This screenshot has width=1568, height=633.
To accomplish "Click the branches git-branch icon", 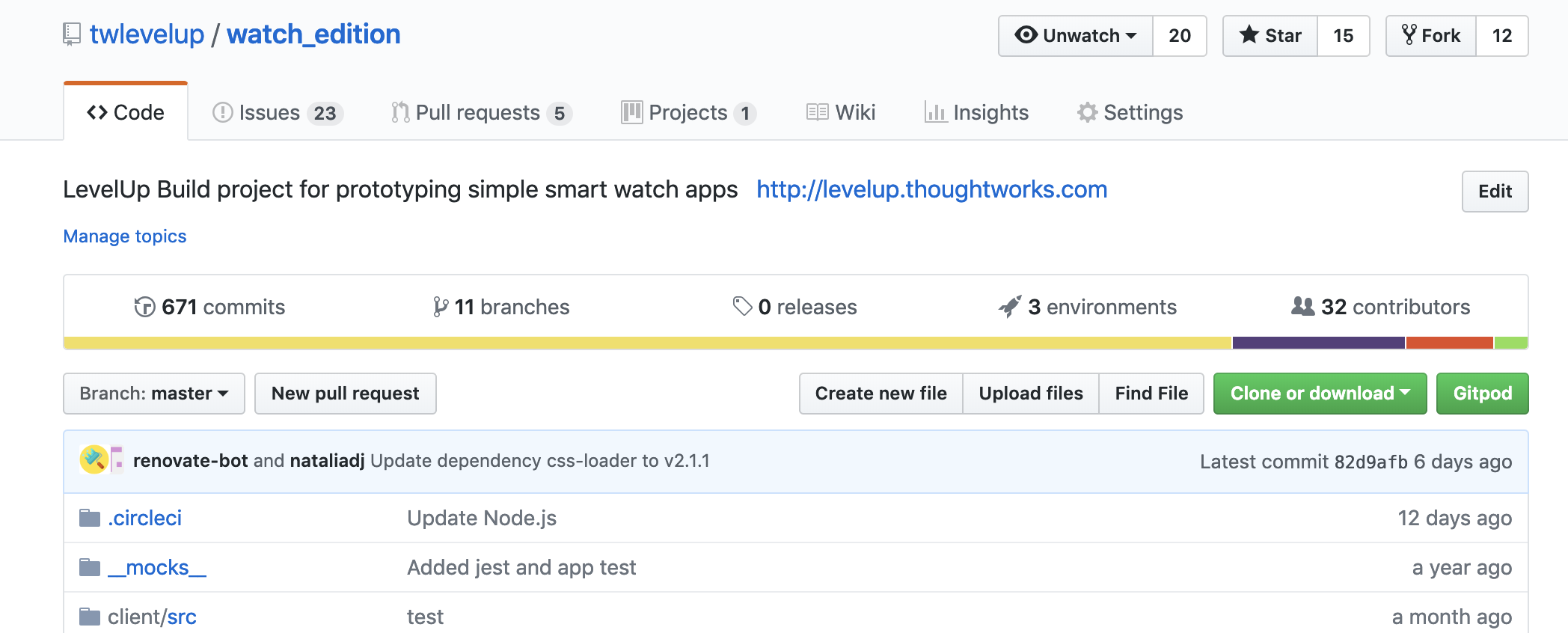I will coord(441,307).
